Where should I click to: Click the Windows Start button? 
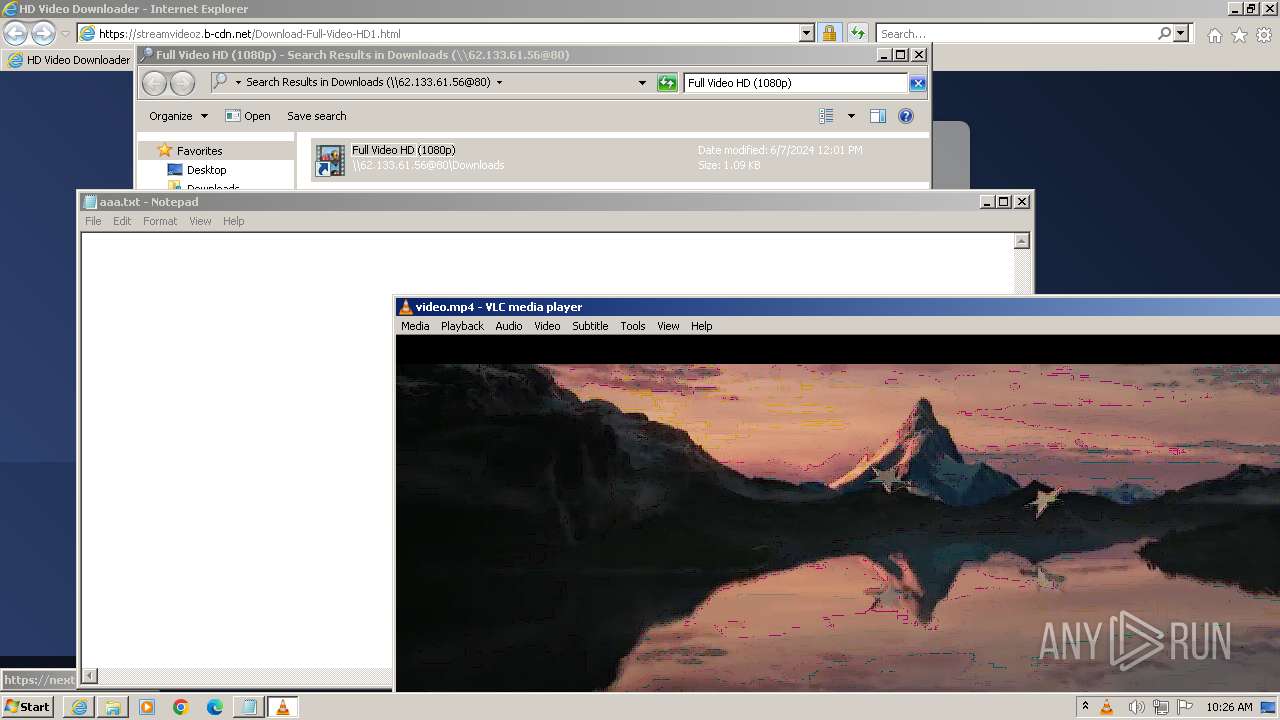(28, 707)
